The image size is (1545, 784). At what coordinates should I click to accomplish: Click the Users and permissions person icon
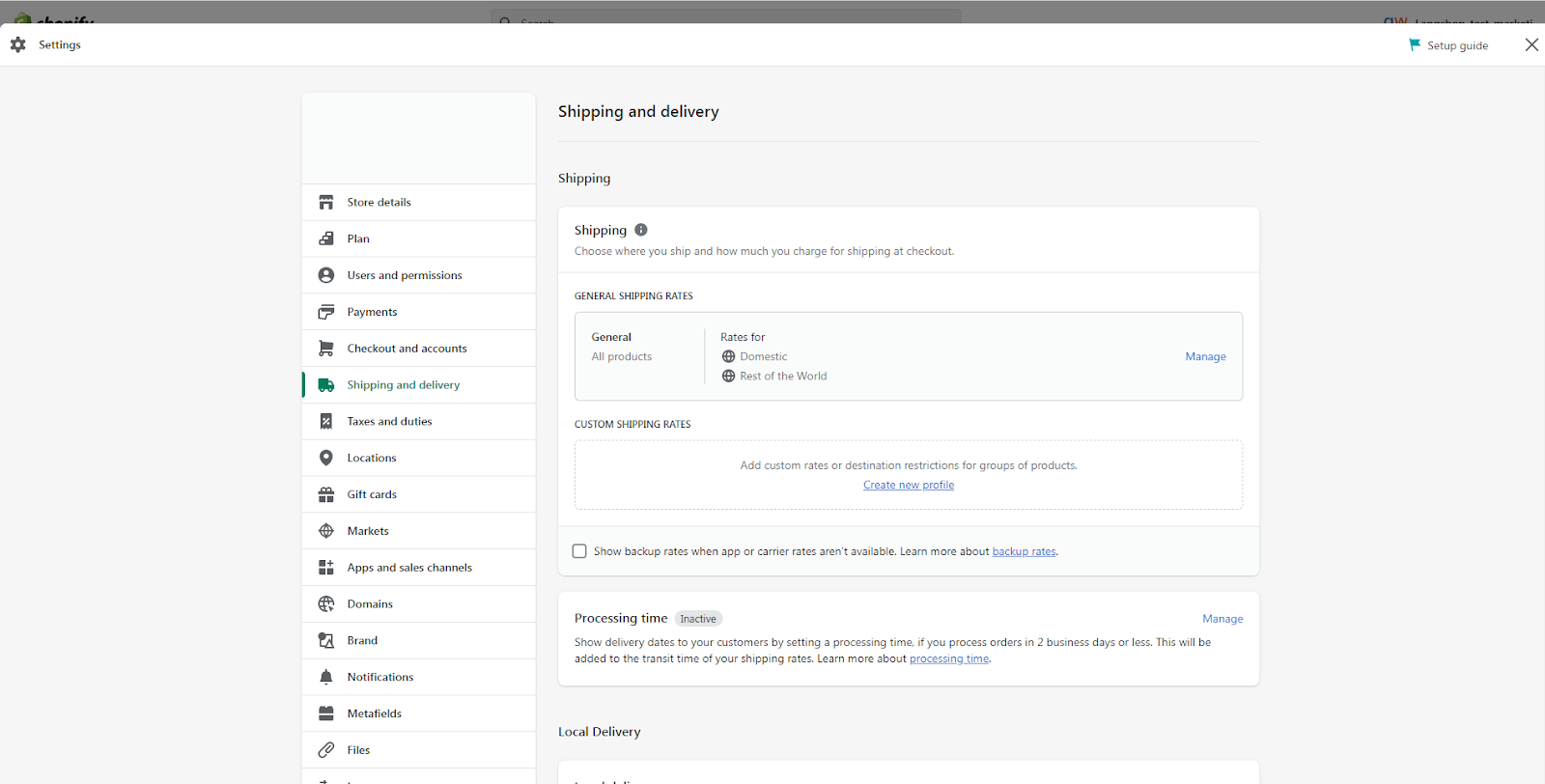[326, 275]
